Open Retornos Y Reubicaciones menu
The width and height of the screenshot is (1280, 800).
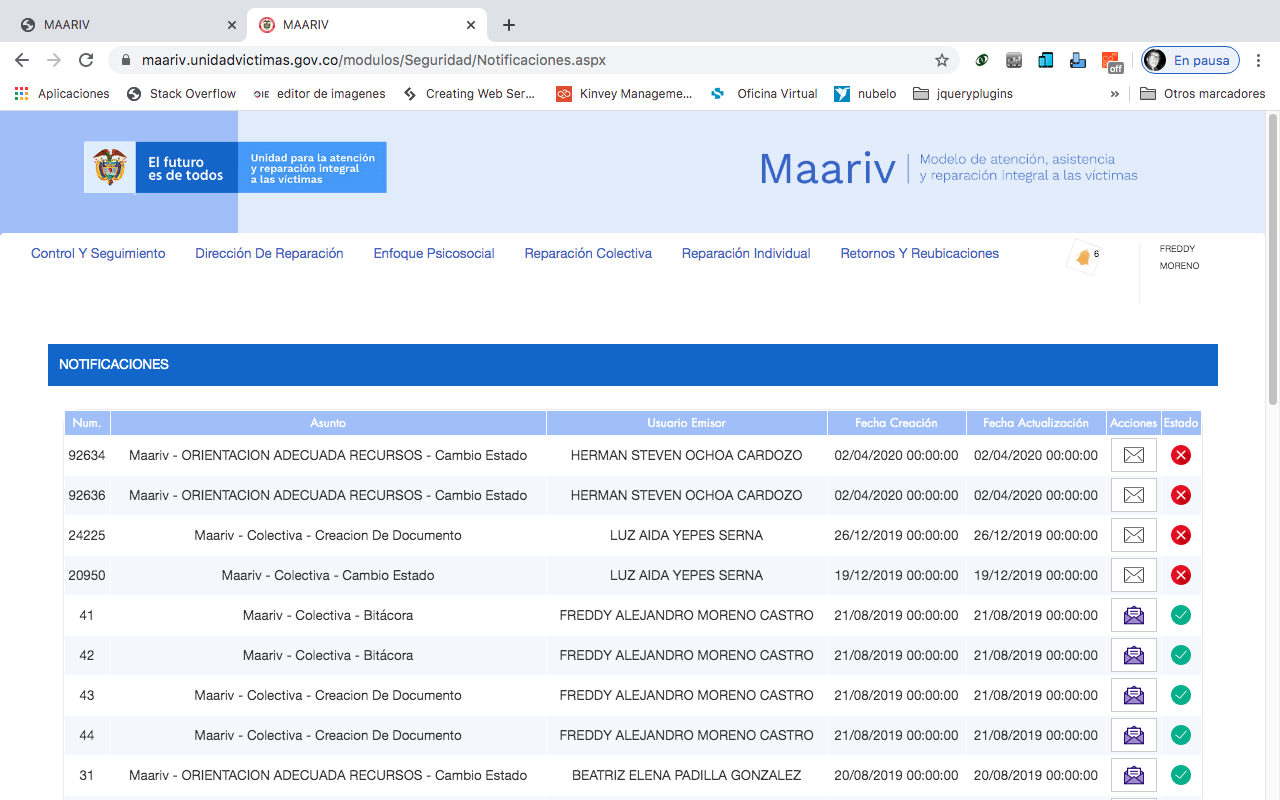click(x=920, y=254)
